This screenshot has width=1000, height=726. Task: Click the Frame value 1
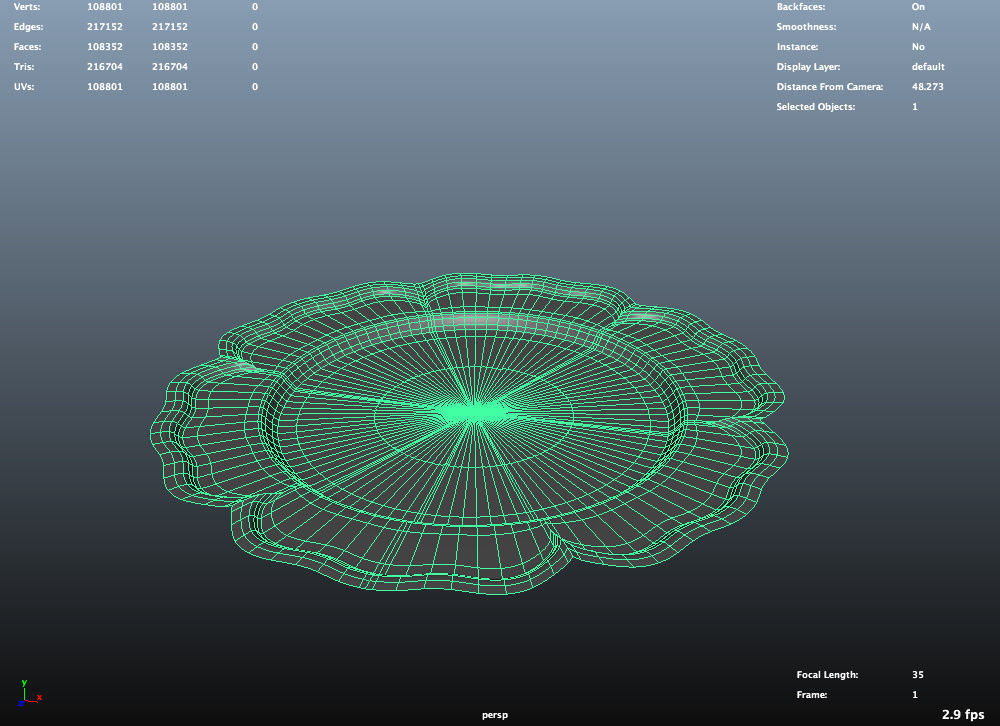click(915, 695)
